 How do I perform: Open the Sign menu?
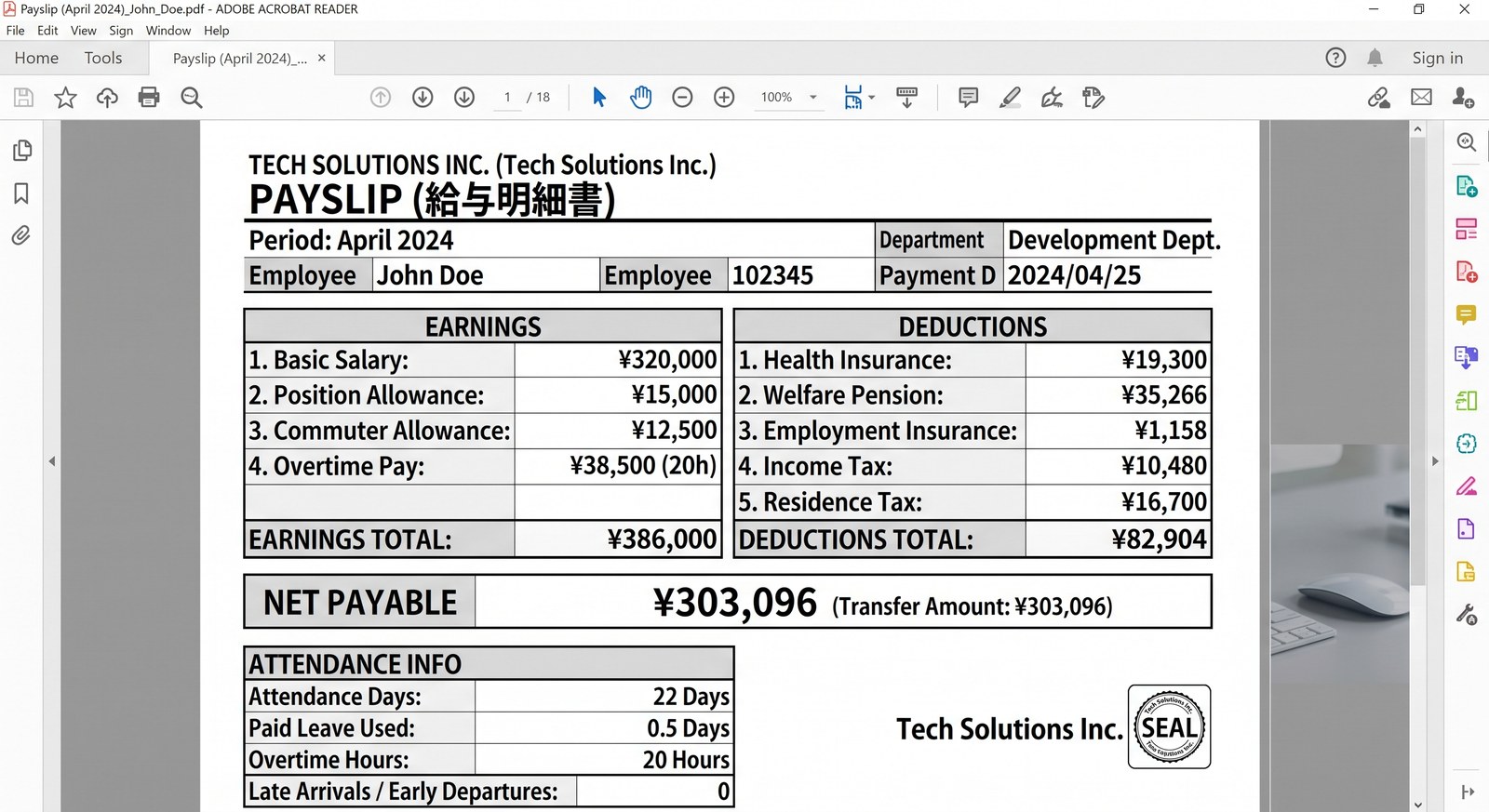[x=121, y=31]
